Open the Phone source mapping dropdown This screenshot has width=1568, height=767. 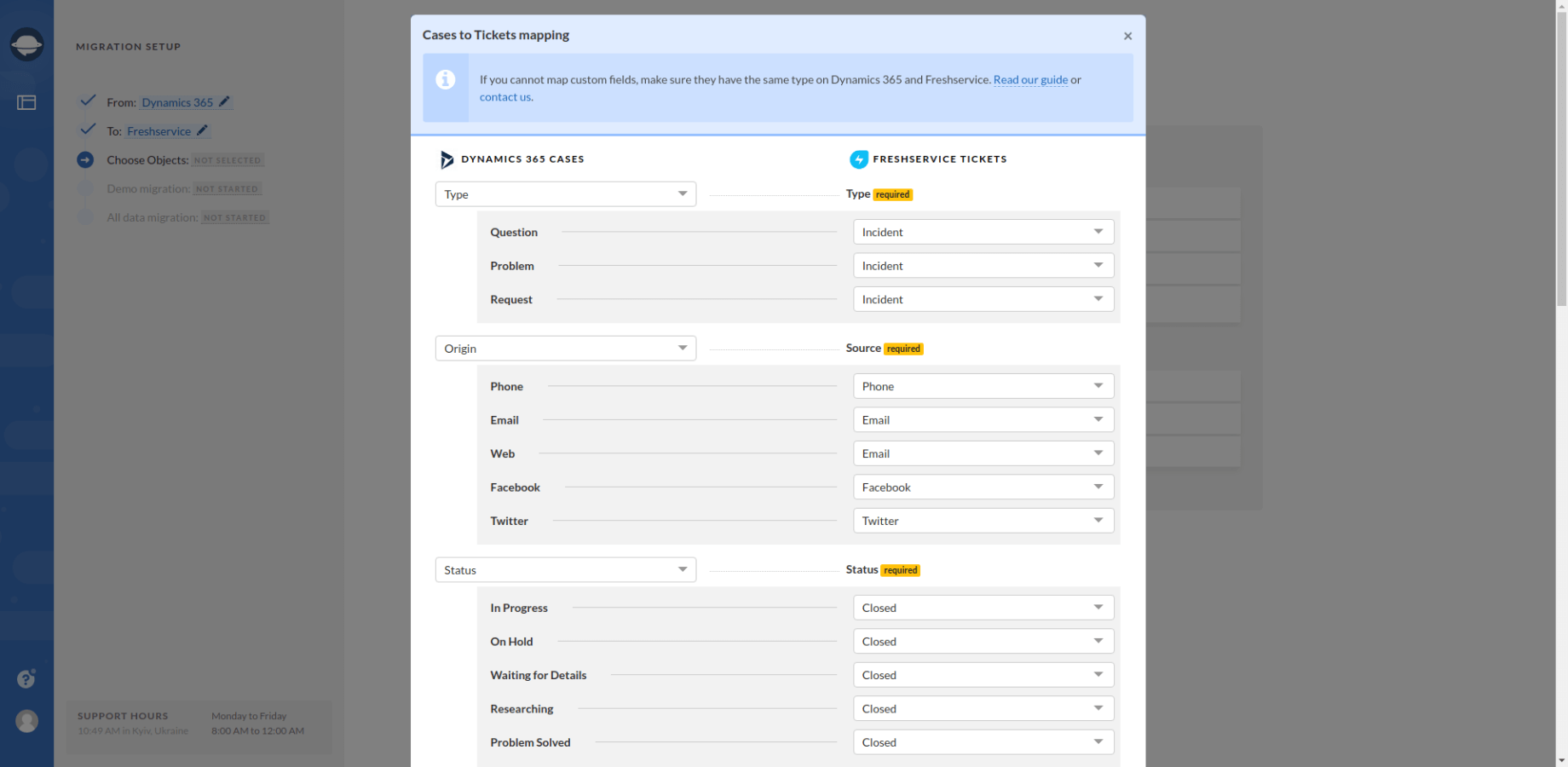click(983, 386)
